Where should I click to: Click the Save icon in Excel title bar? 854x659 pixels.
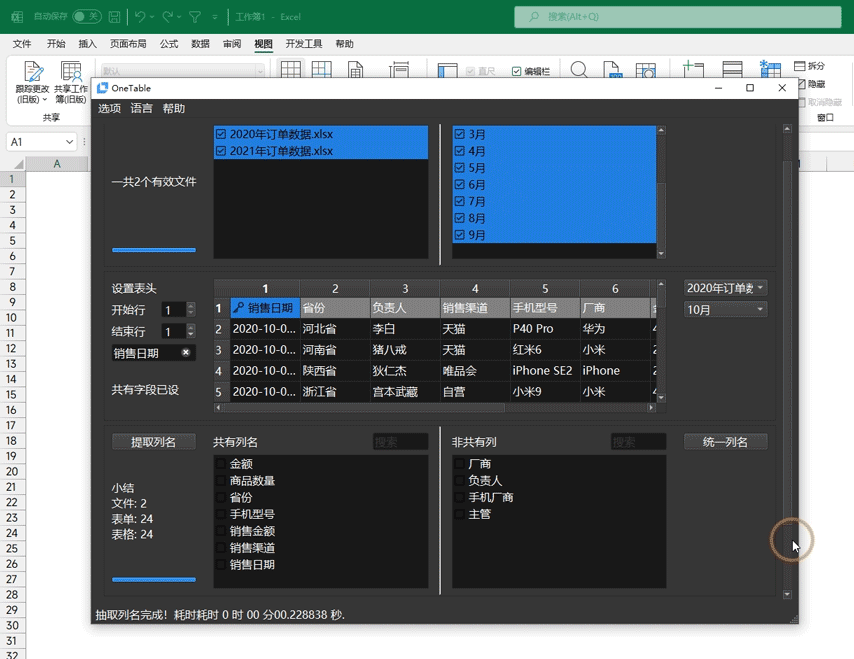point(114,17)
